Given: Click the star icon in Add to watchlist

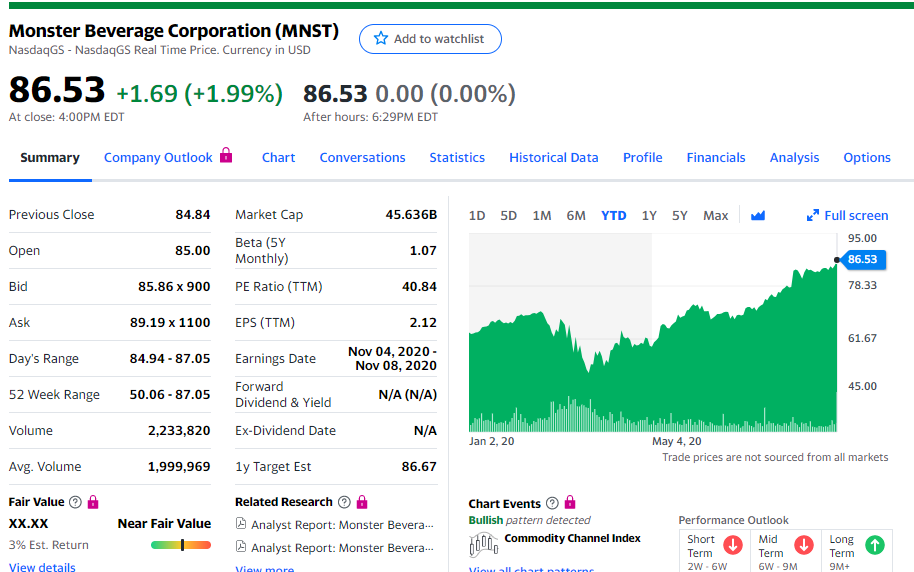Looking at the screenshot, I should point(380,39).
